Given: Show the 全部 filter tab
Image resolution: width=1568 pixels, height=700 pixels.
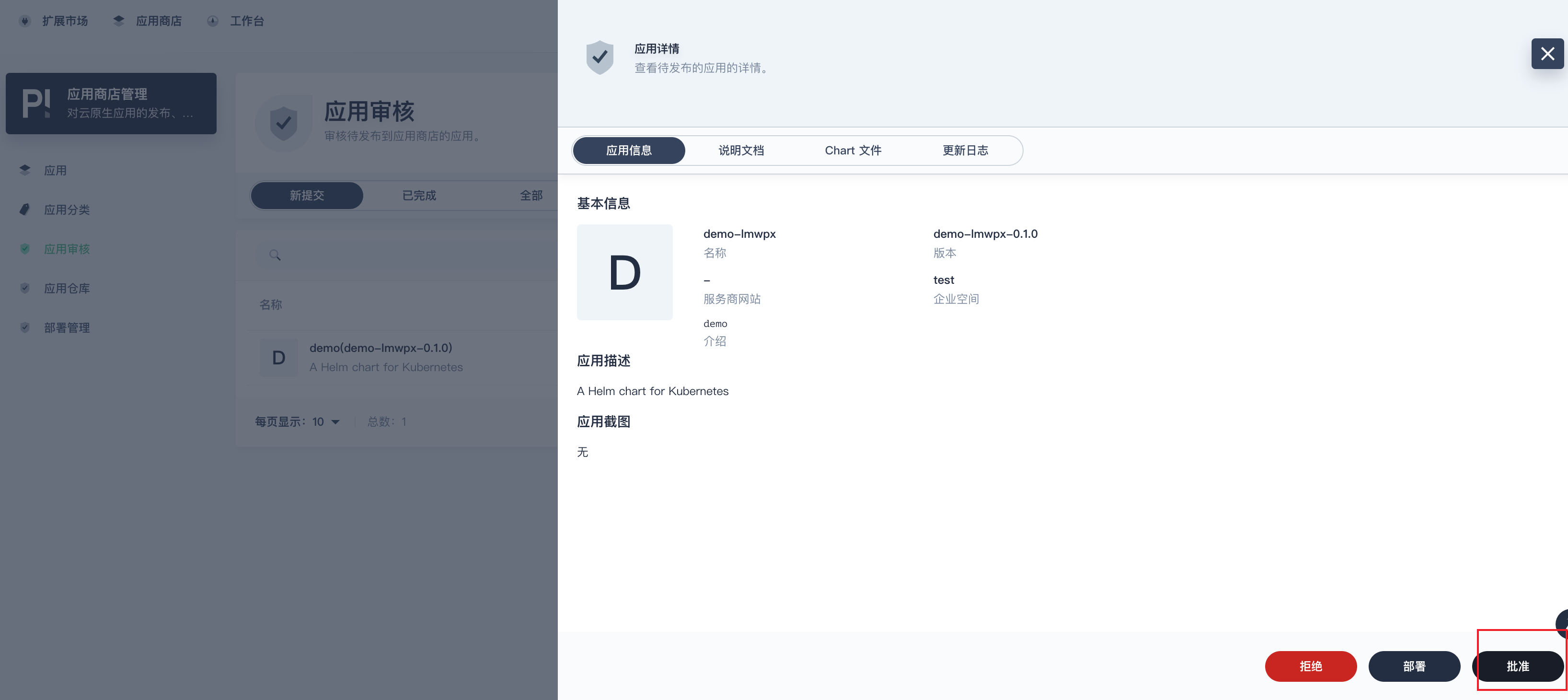Looking at the screenshot, I should pos(531,196).
